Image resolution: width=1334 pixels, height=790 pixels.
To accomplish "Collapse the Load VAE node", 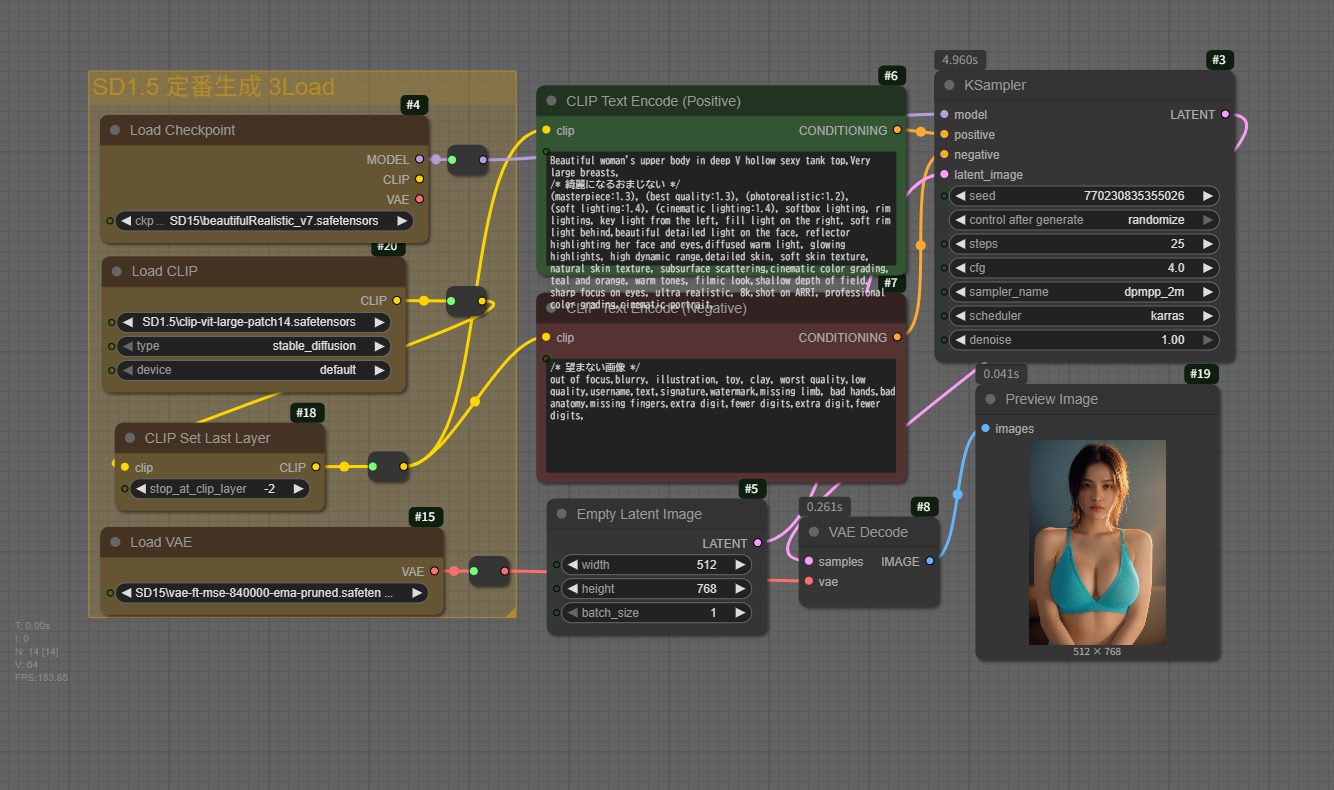I will coord(115,542).
